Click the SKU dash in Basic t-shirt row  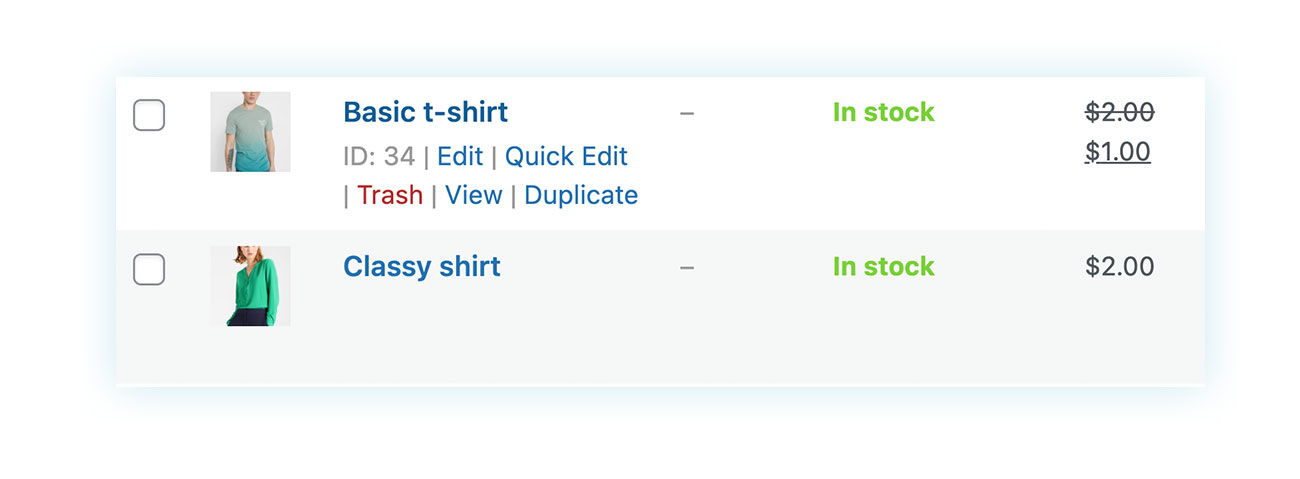[687, 113]
